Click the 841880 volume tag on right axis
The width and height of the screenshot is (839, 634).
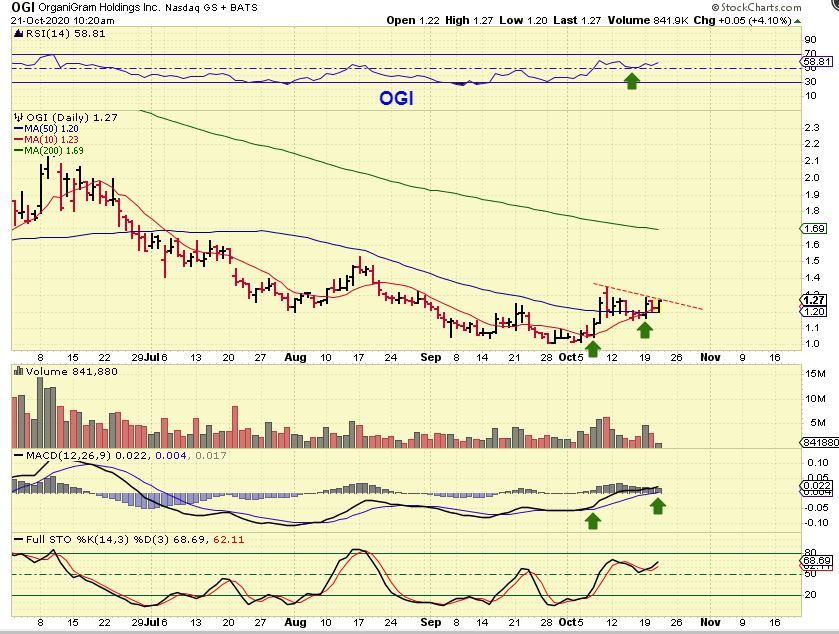(x=819, y=442)
